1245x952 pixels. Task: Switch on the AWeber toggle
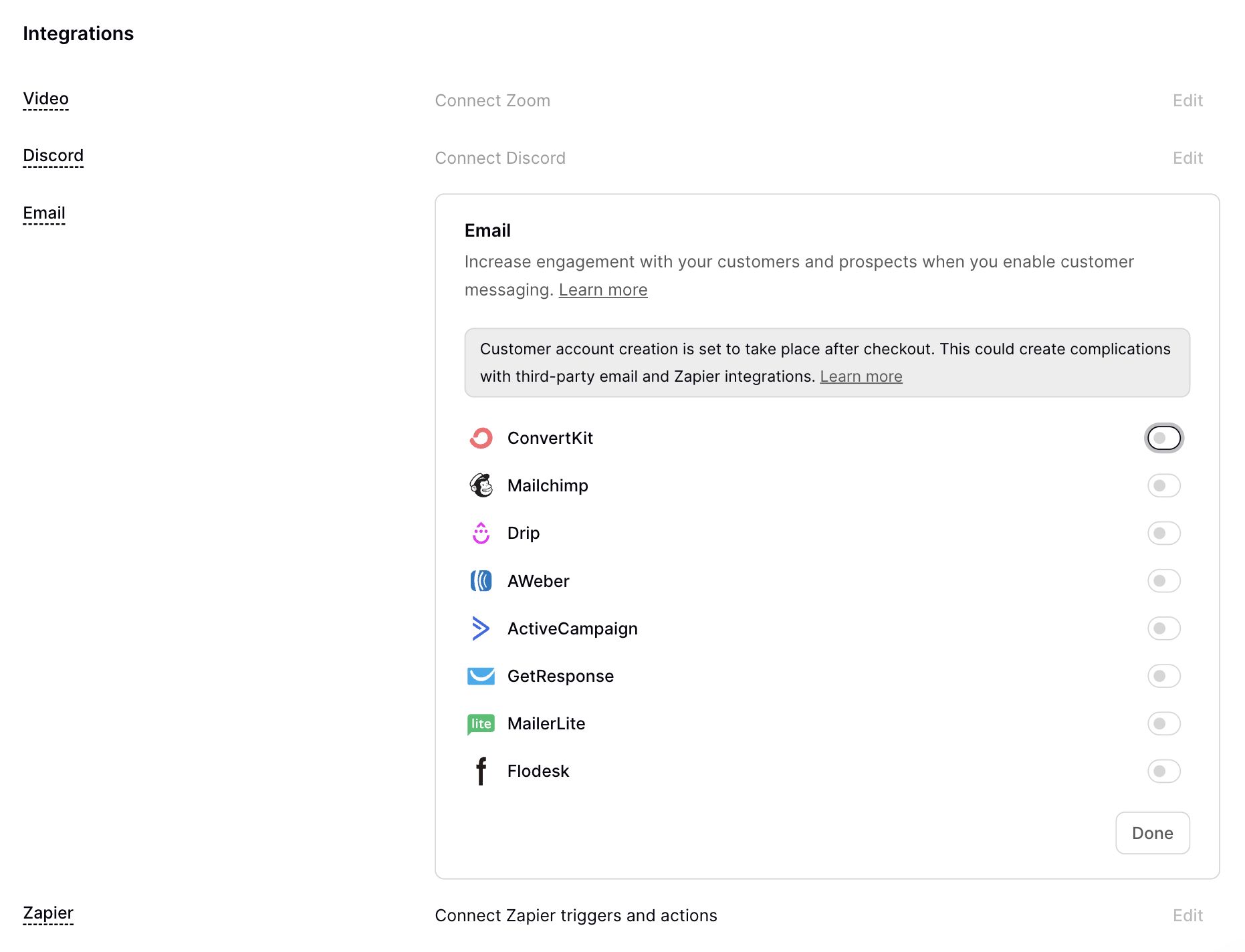tap(1163, 580)
